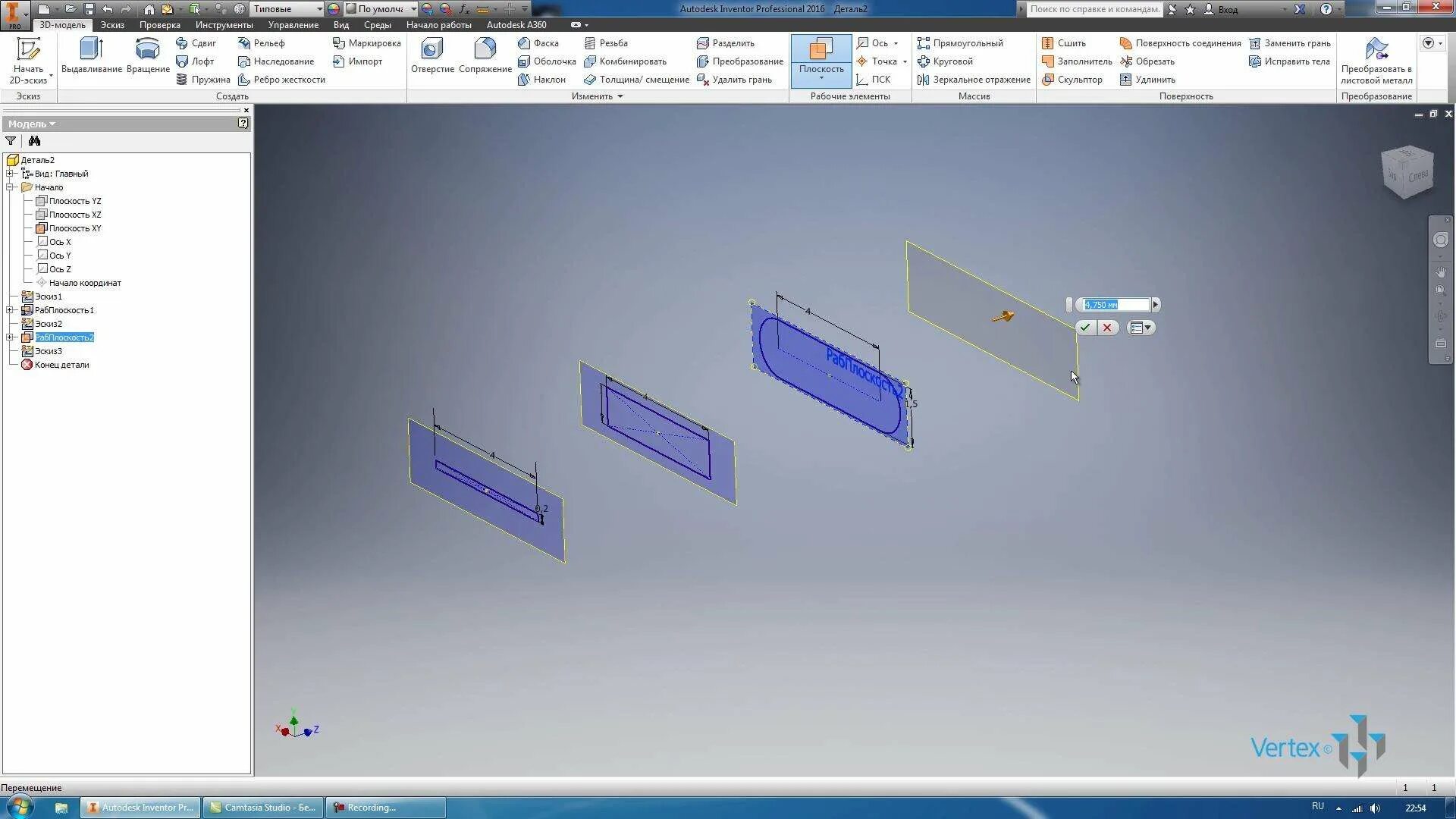1456x819 pixels.
Task: Open Camtasia Studio from the taskbar
Action: click(263, 808)
